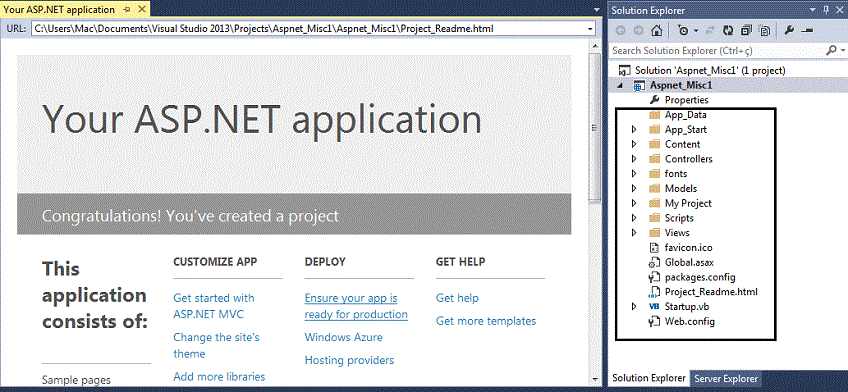Open Properties with the wrench toolbar icon
The height and width of the screenshot is (392, 848).
[x=789, y=31]
